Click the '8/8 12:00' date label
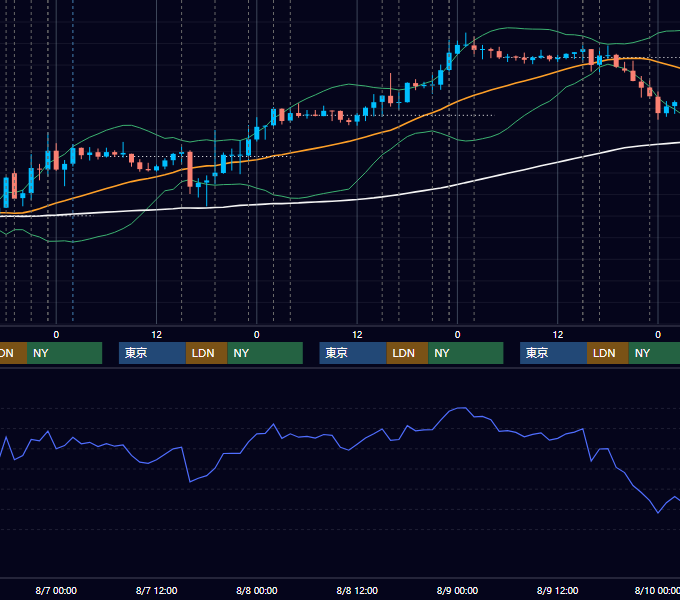The width and height of the screenshot is (680, 600). pos(357,590)
